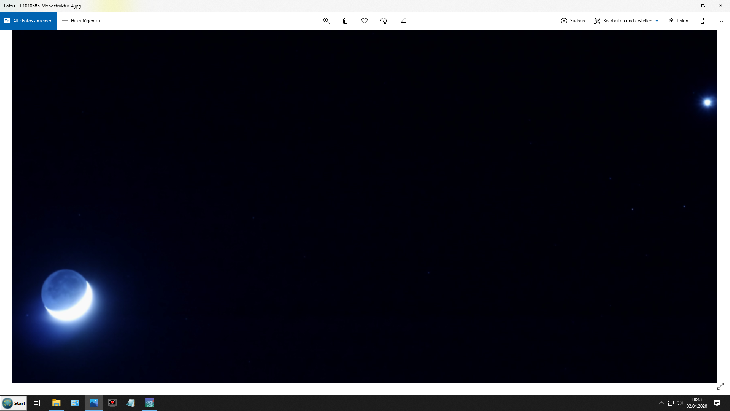Viewport: 730px width, 411px height.
Task: Open Task View from the taskbar
Action: pos(37,403)
